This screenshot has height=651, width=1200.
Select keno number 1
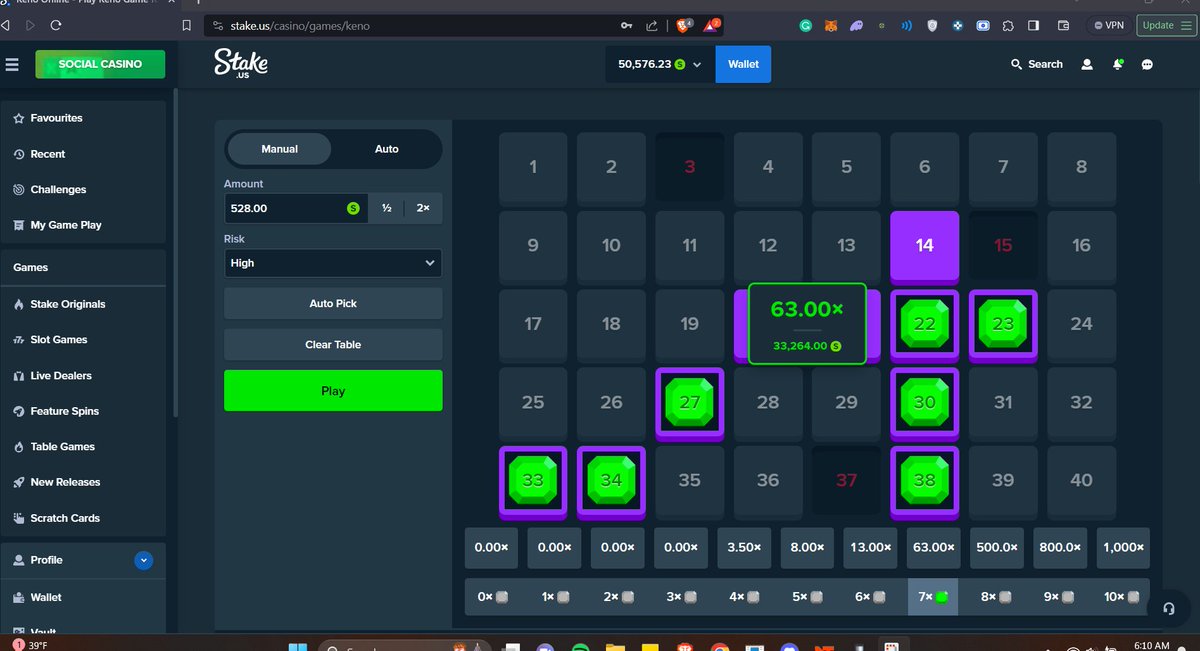(533, 167)
